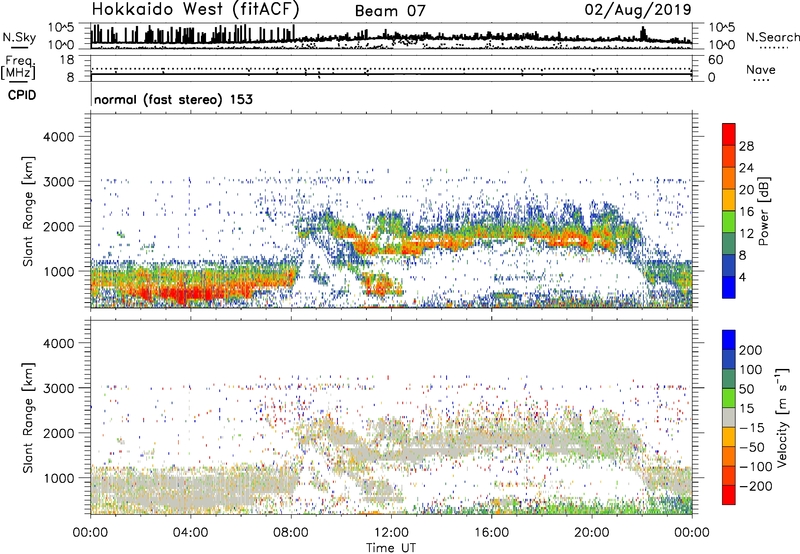Click the '28' value on power color bar
Viewport: 800px width, 554px height.
click(x=746, y=146)
